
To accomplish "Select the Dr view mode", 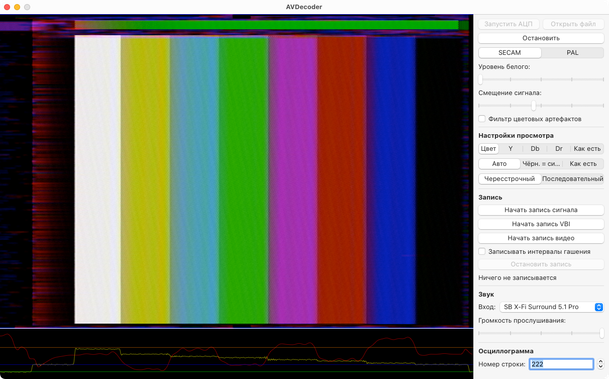I will (559, 149).
